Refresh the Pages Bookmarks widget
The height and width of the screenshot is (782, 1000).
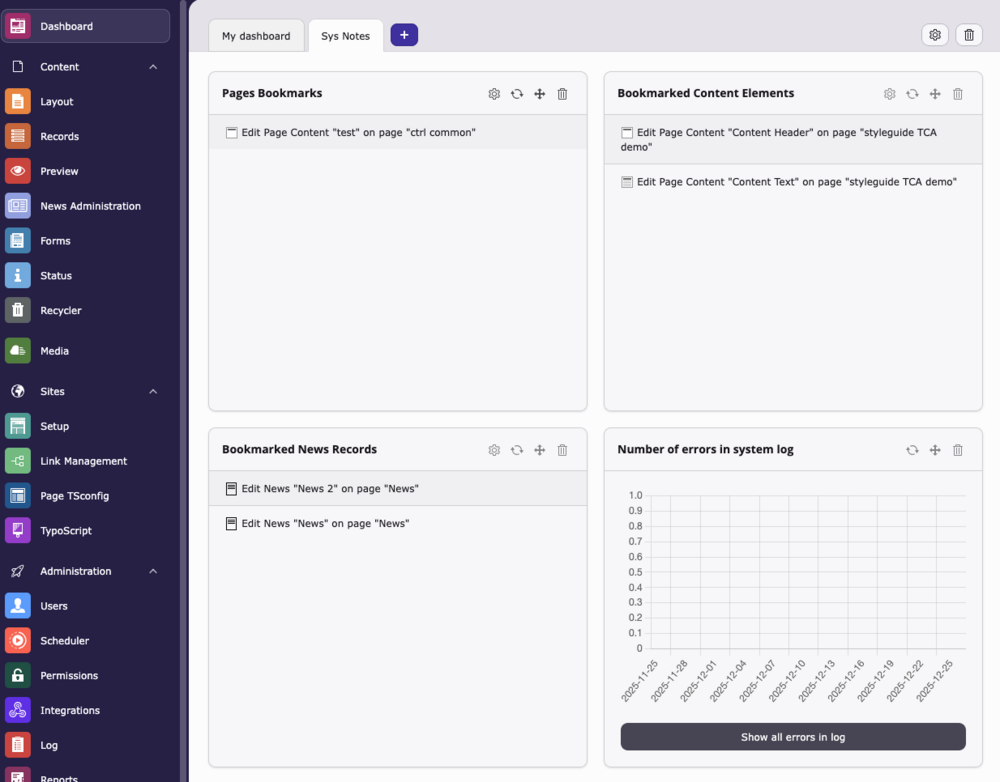coord(517,94)
